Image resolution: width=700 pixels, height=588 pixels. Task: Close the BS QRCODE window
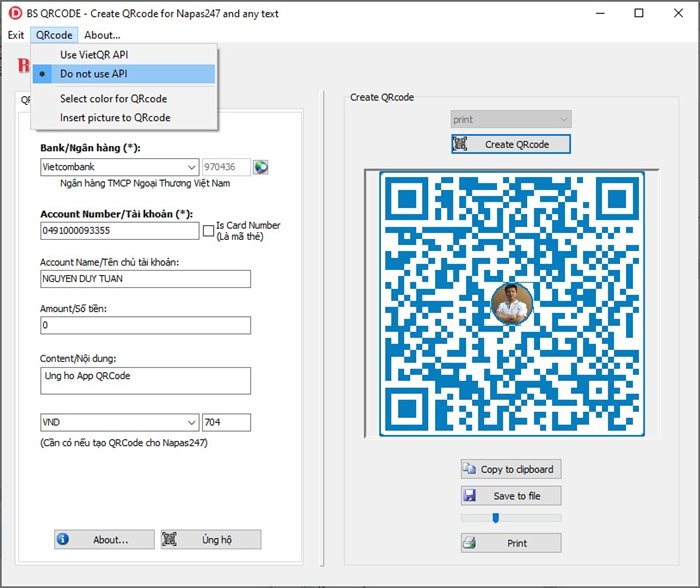[x=678, y=13]
